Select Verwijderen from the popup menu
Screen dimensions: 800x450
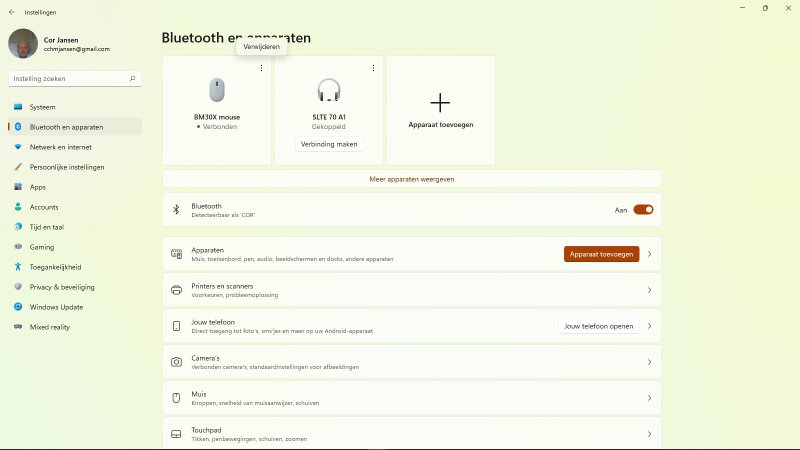tap(261, 47)
